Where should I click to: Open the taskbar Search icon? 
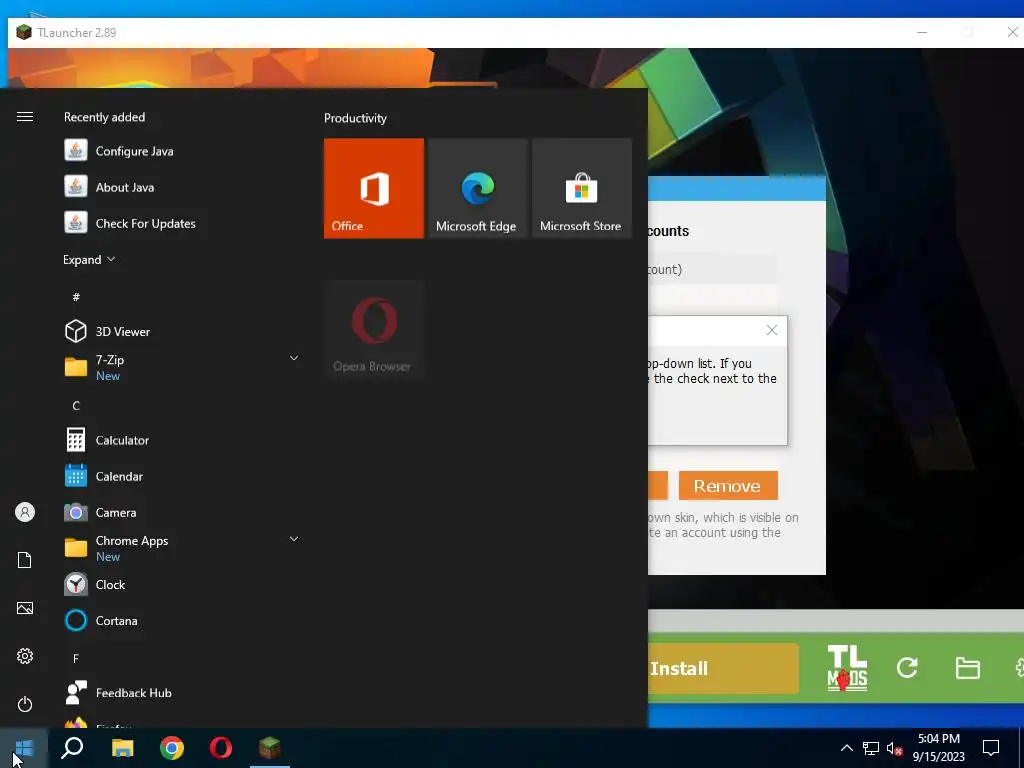(72, 748)
